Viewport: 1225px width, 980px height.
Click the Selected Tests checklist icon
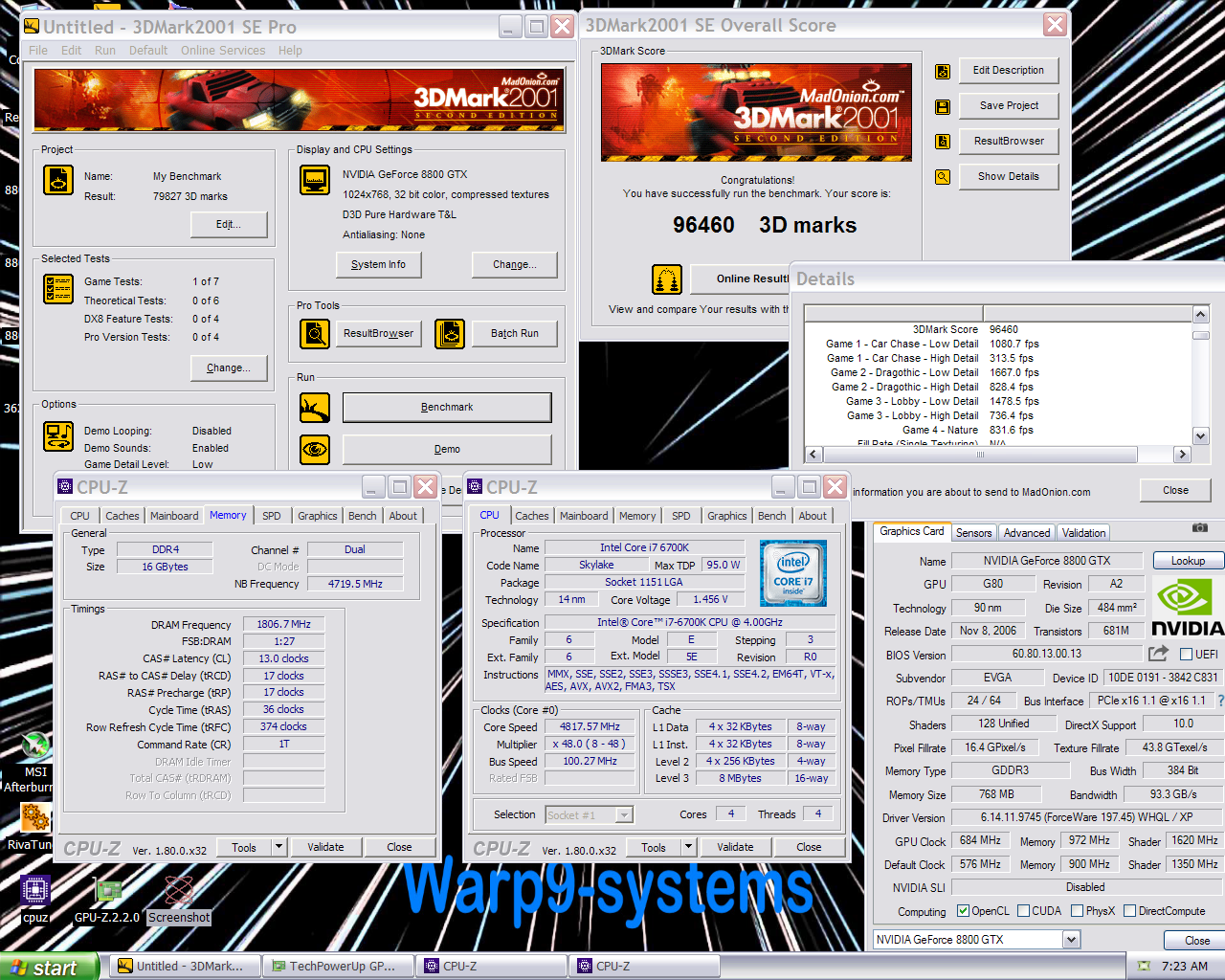pyautogui.click(x=58, y=289)
